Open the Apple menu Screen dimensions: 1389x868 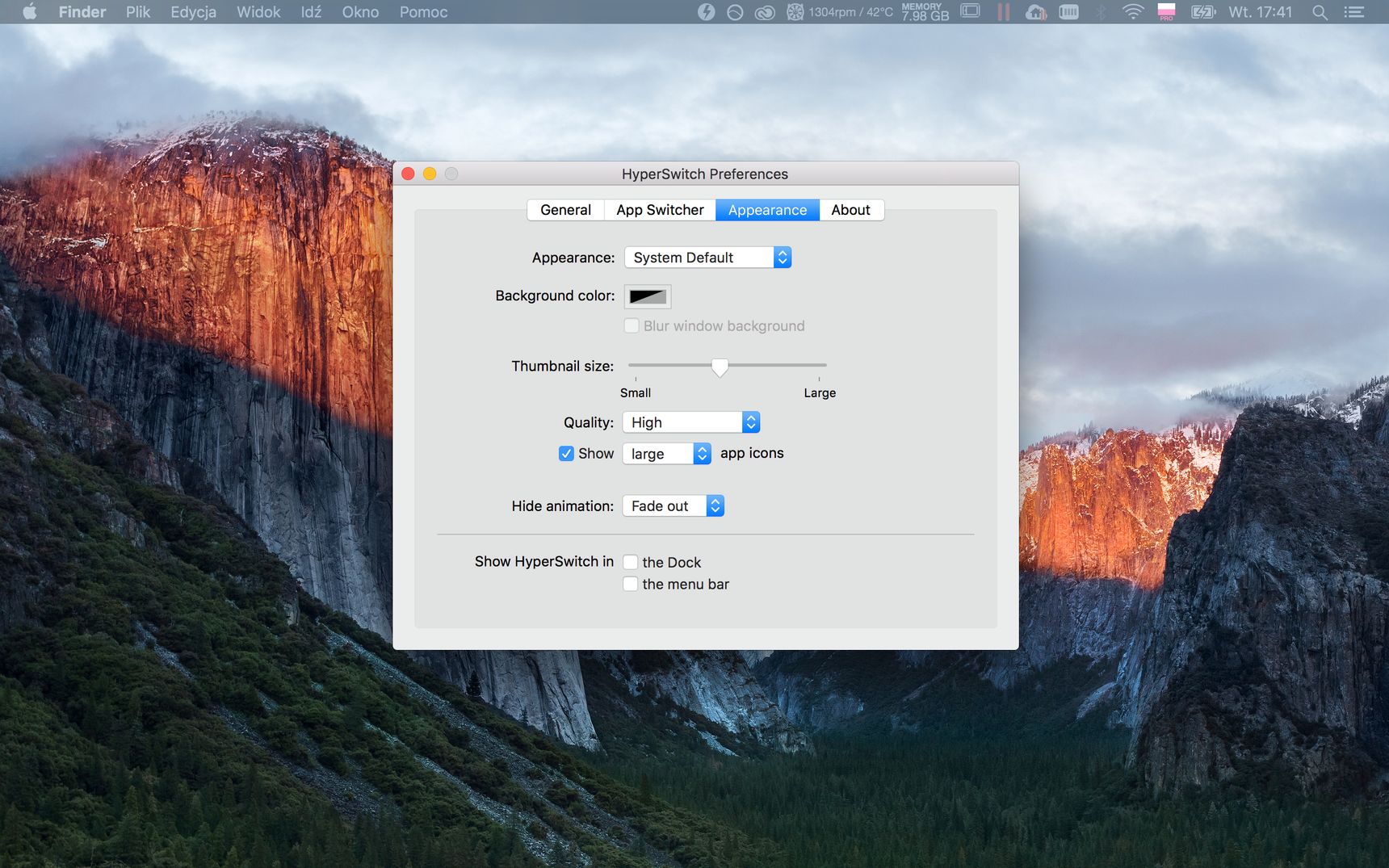coord(30,12)
